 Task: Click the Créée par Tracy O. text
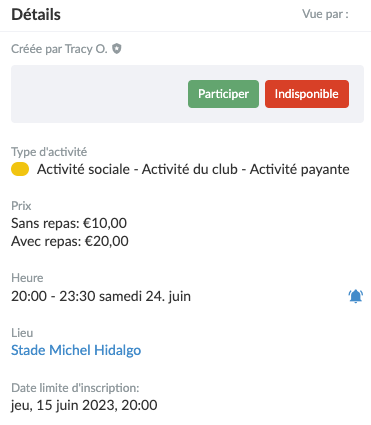pos(59,49)
